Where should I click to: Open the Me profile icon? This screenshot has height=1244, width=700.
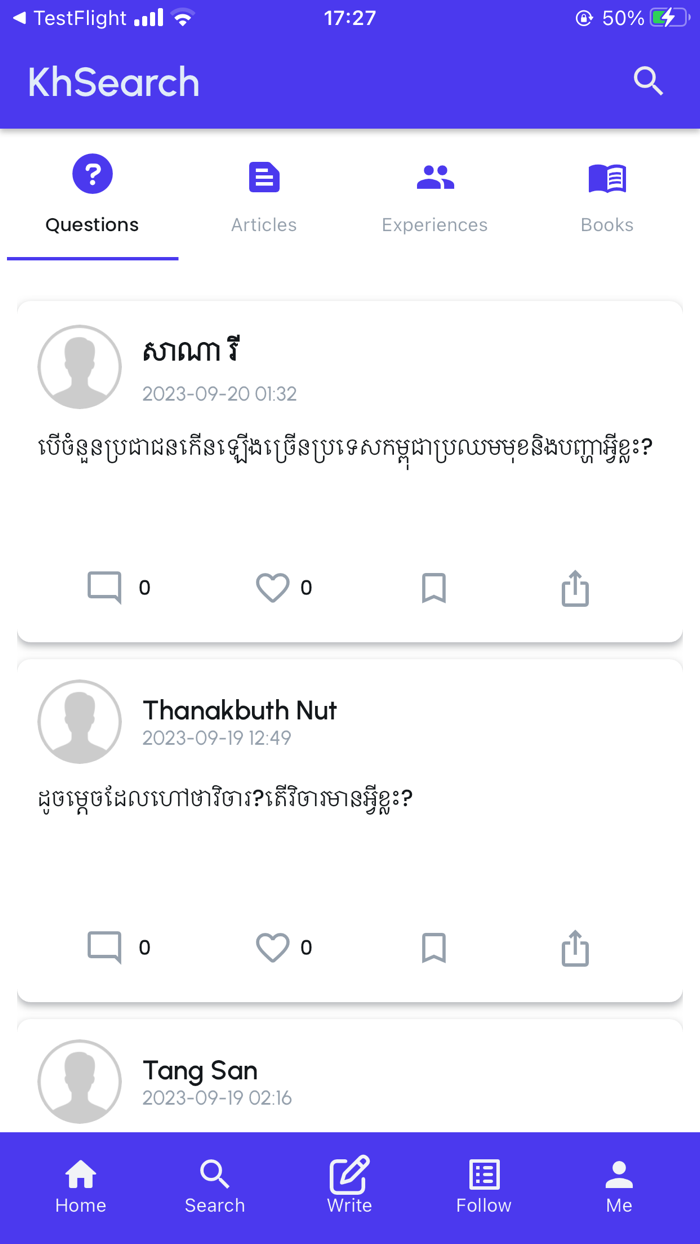618,1176
